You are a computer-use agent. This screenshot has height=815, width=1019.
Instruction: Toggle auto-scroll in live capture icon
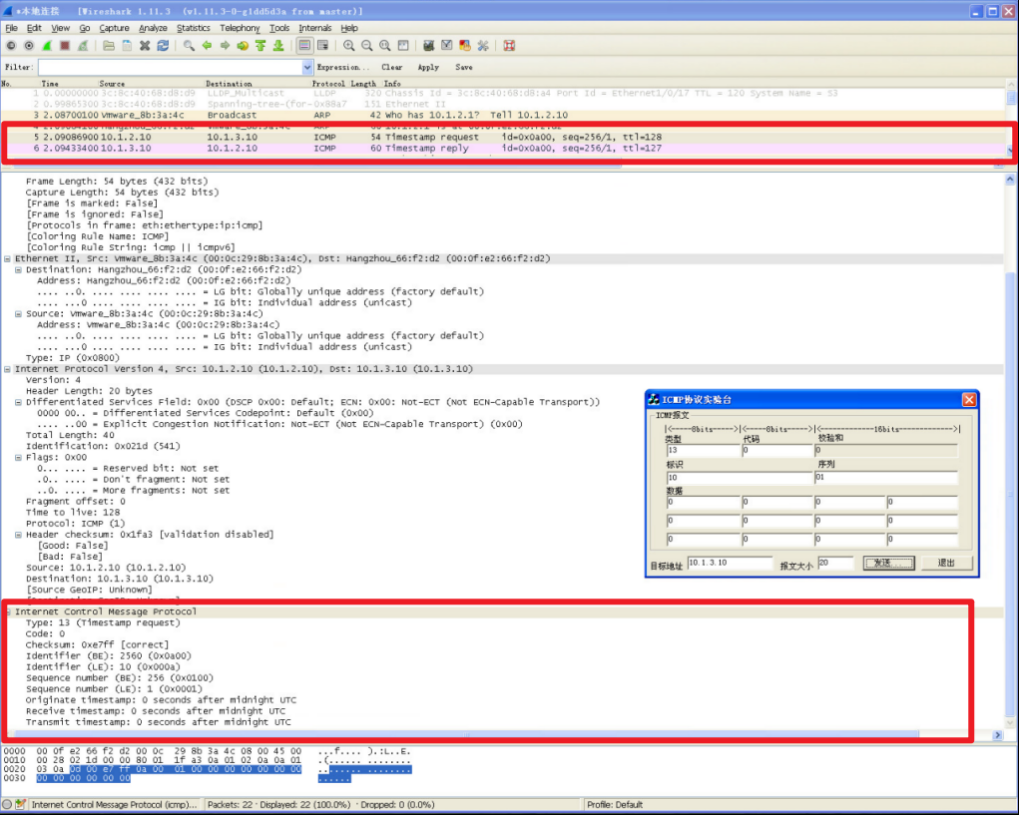[x=323, y=46]
